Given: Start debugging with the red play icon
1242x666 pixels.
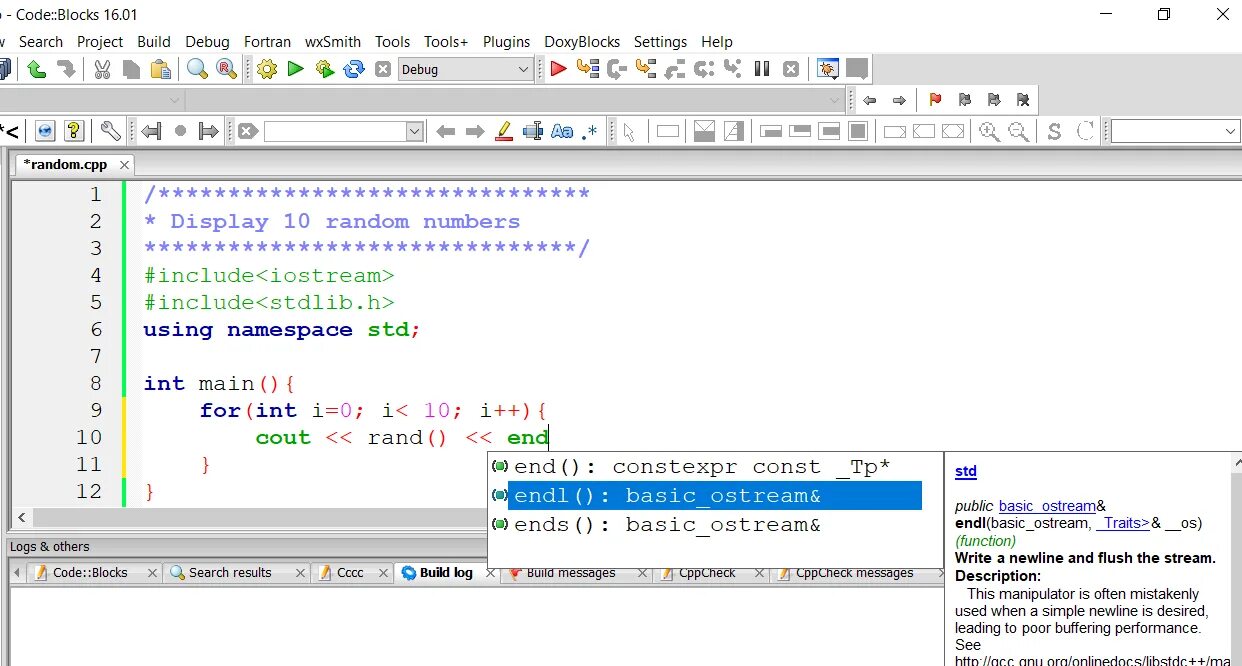Looking at the screenshot, I should [559, 69].
